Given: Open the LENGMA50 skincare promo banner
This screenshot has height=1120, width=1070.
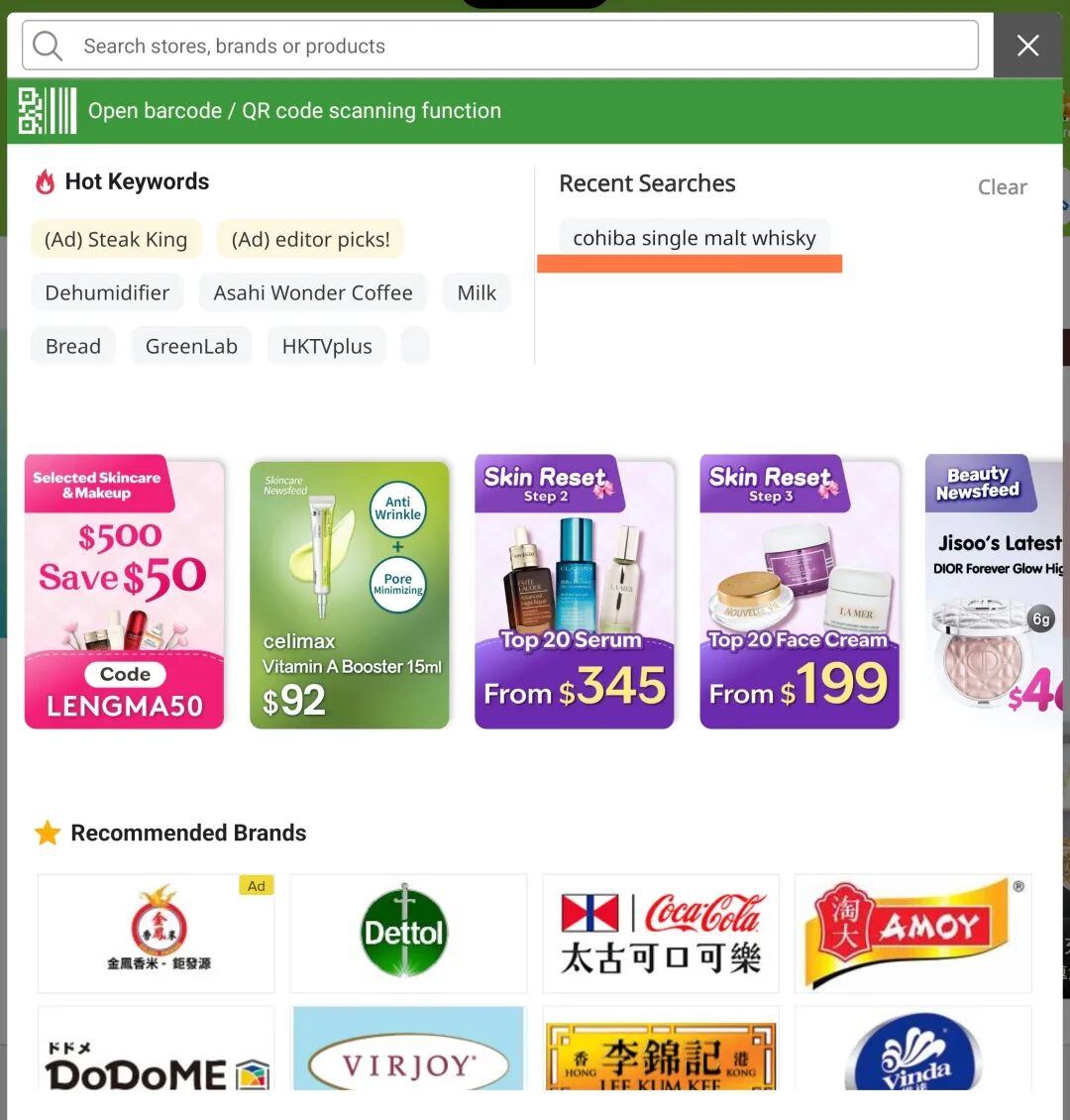Looking at the screenshot, I should [124, 592].
